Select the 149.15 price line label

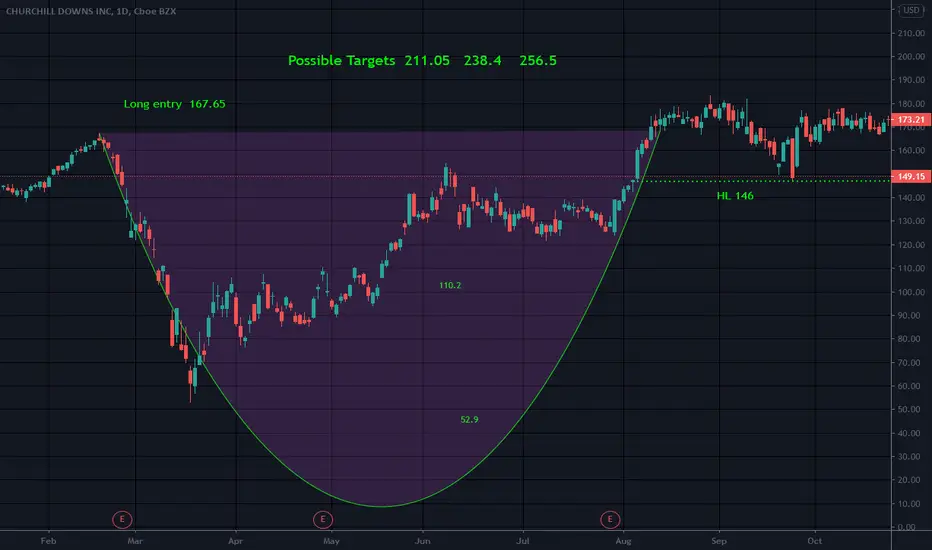point(911,177)
